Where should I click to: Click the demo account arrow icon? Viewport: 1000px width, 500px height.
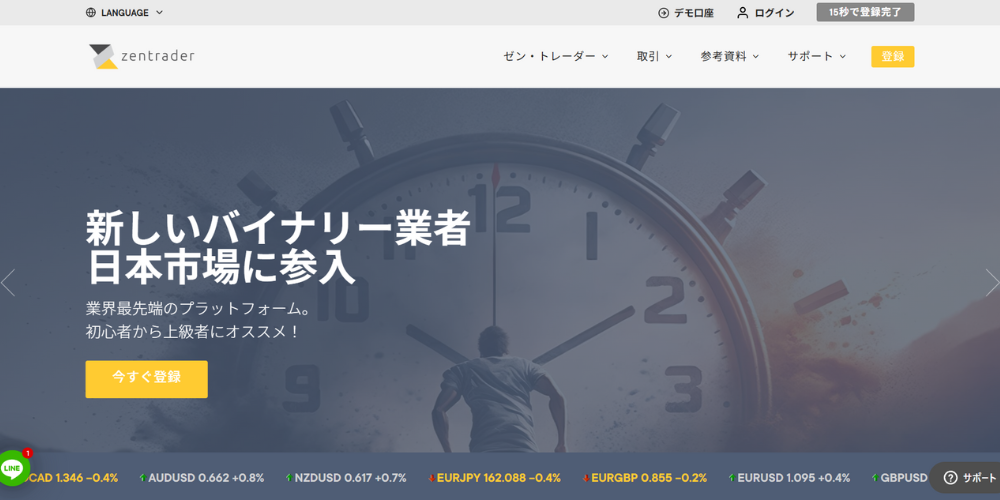663,13
